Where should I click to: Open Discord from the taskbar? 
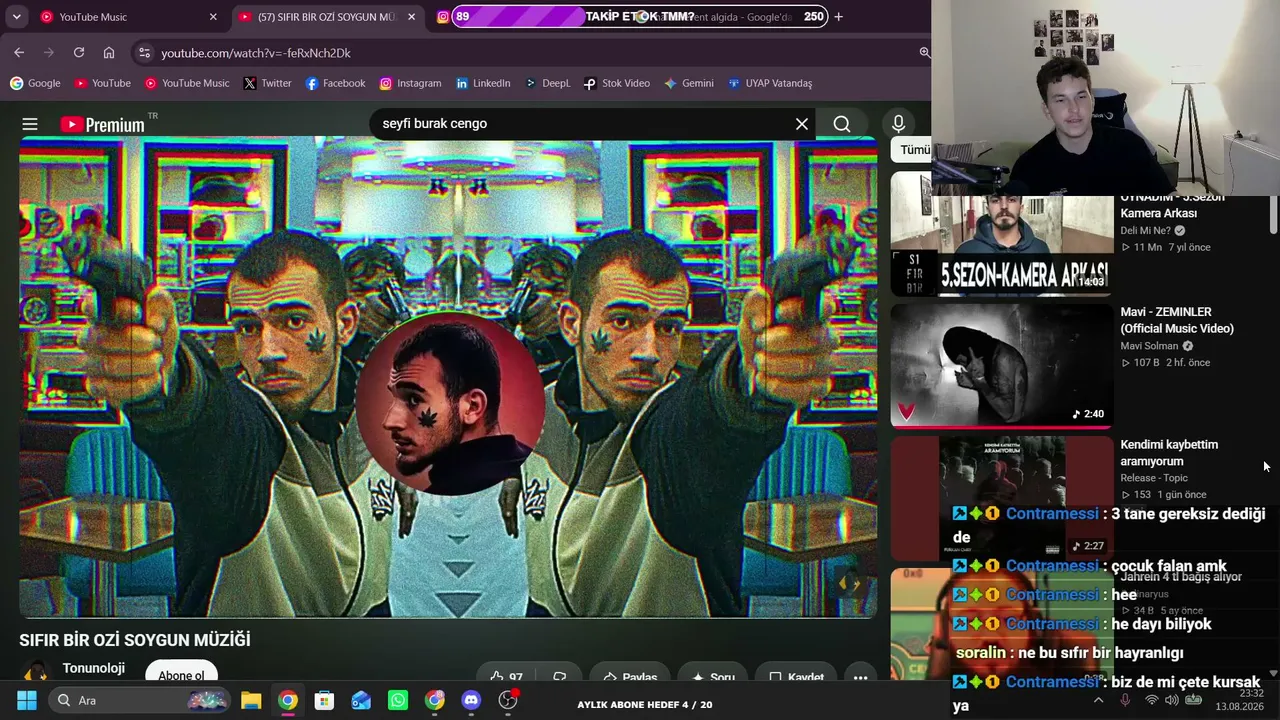pyautogui.click(x=471, y=700)
